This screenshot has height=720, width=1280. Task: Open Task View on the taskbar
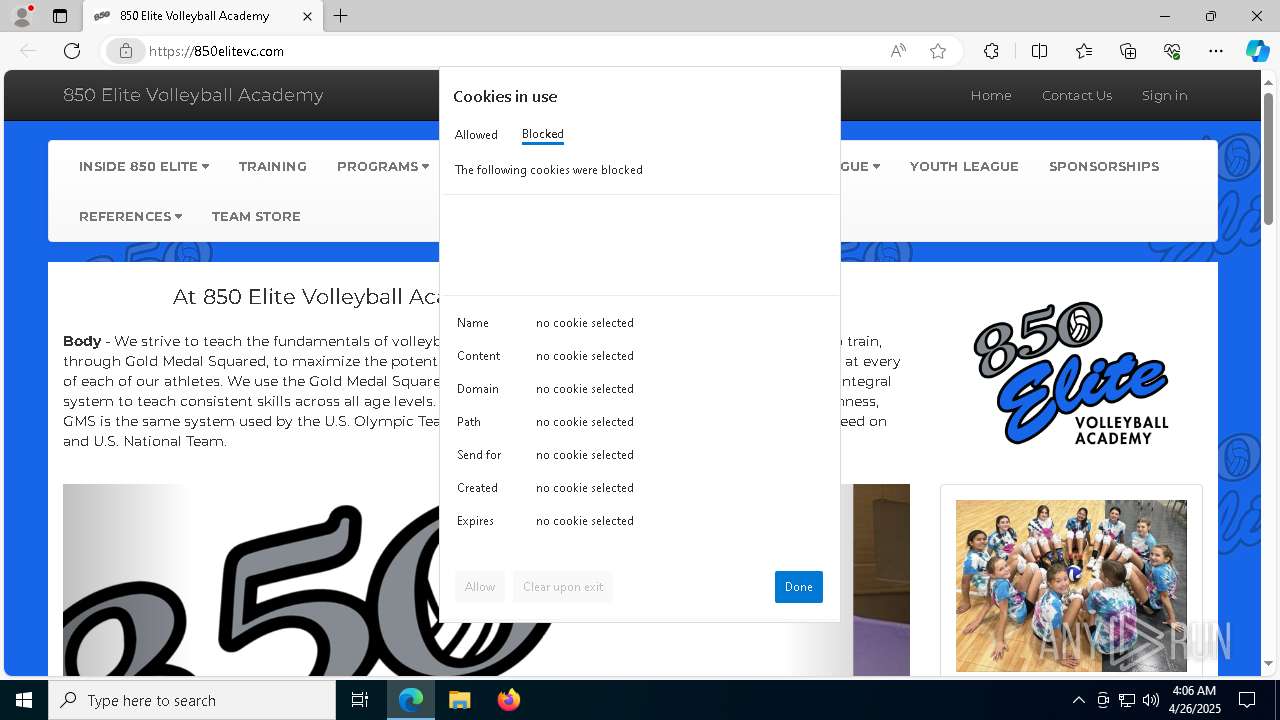coord(360,700)
